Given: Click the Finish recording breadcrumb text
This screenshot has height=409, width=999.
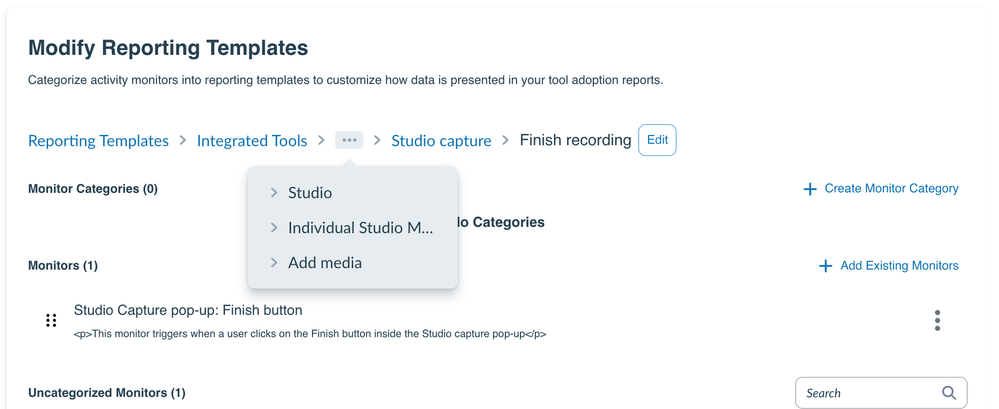Looking at the screenshot, I should pyautogui.click(x=575, y=140).
